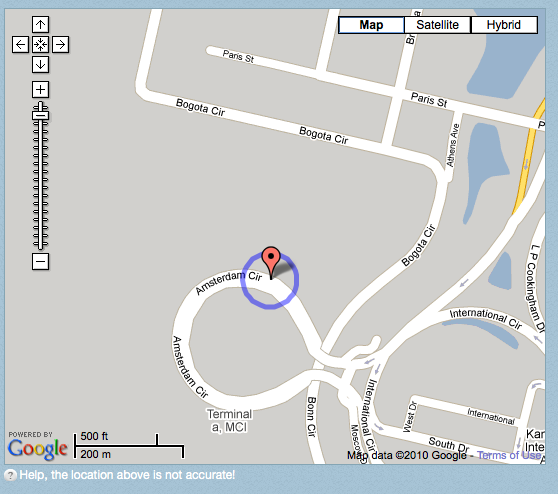This screenshot has width=558, height=494.
Task: Click the question mark help icon
Action: 10,475
